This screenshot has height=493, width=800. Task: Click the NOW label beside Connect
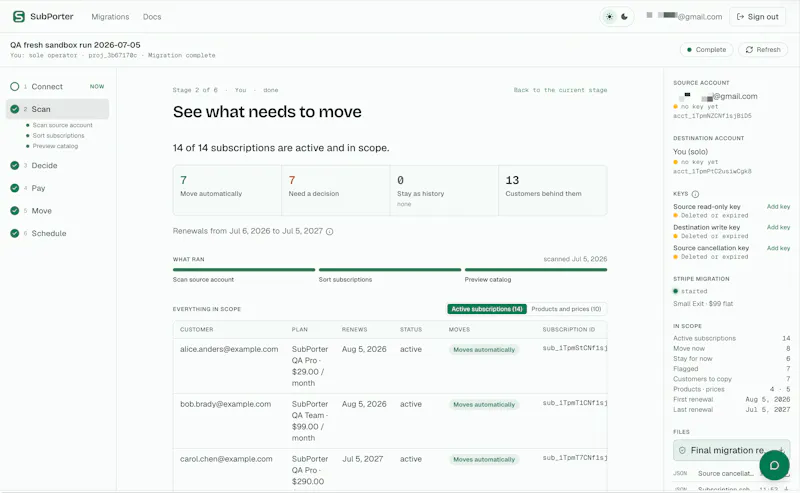point(96,87)
